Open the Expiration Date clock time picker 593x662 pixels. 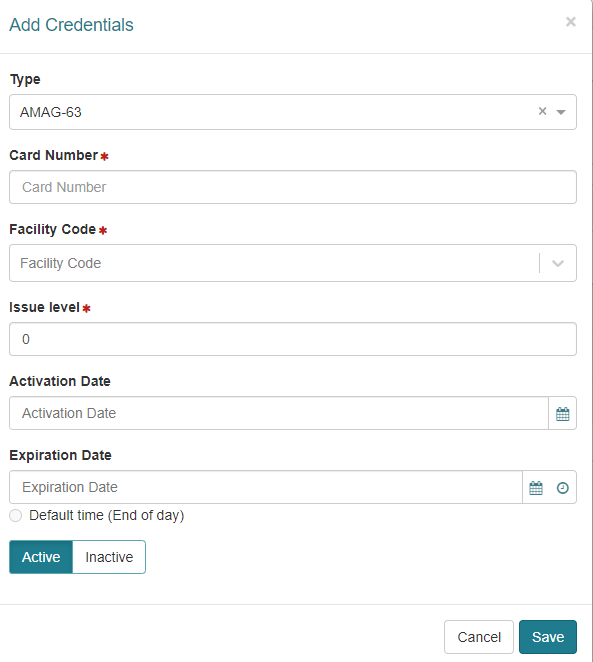tap(563, 488)
